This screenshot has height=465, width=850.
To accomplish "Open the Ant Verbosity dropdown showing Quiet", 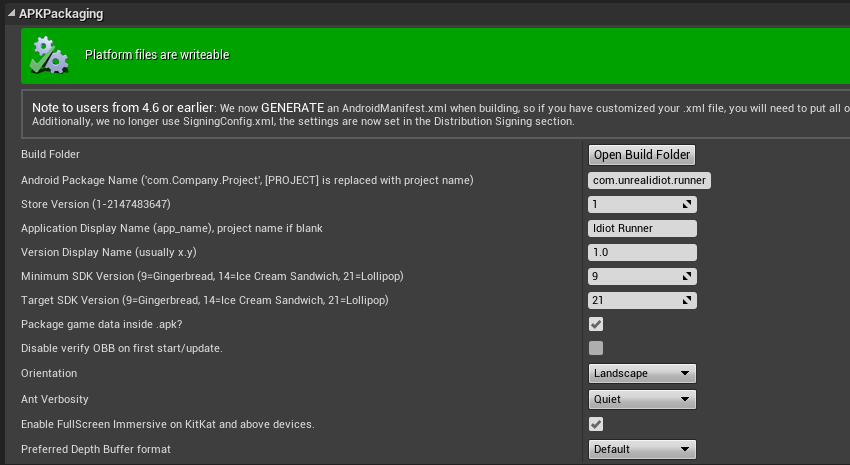I will pyautogui.click(x=642, y=399).
